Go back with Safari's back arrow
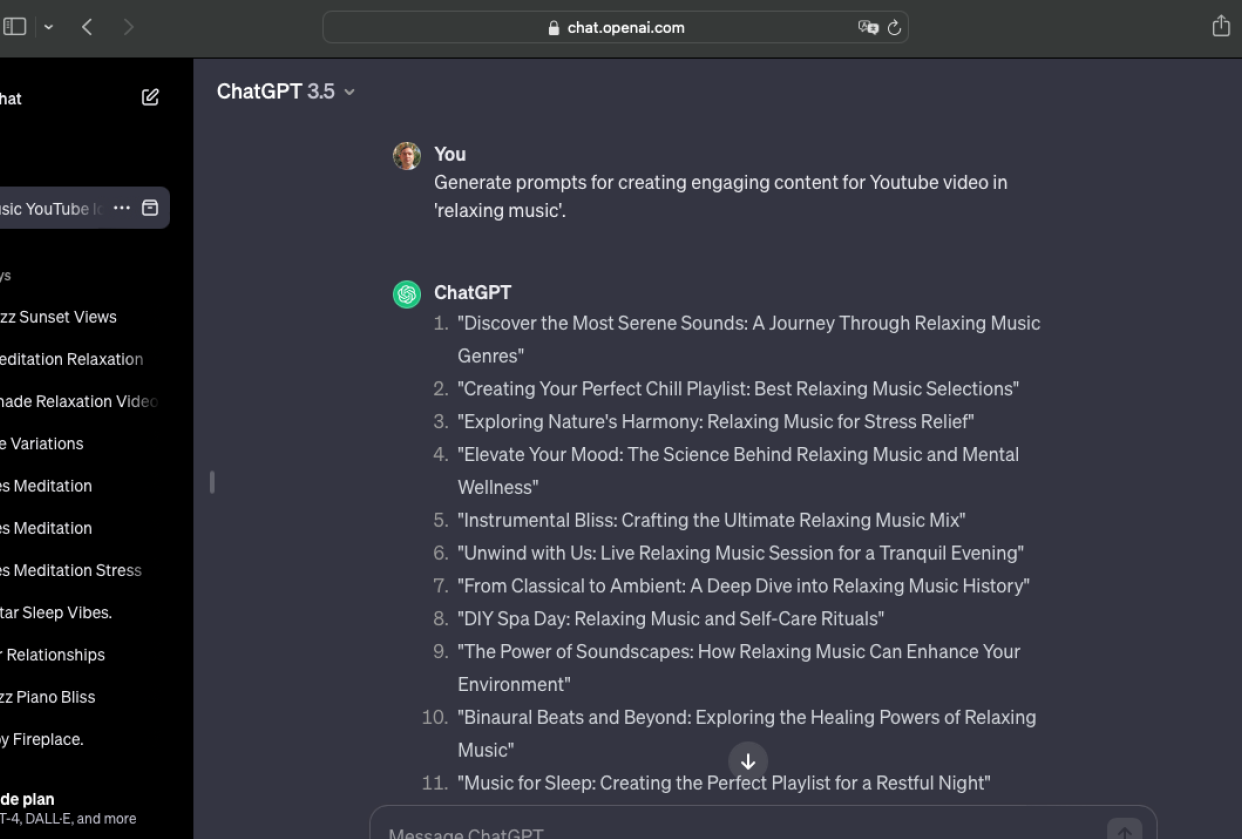1242x839 pixels. click(87, 28)
